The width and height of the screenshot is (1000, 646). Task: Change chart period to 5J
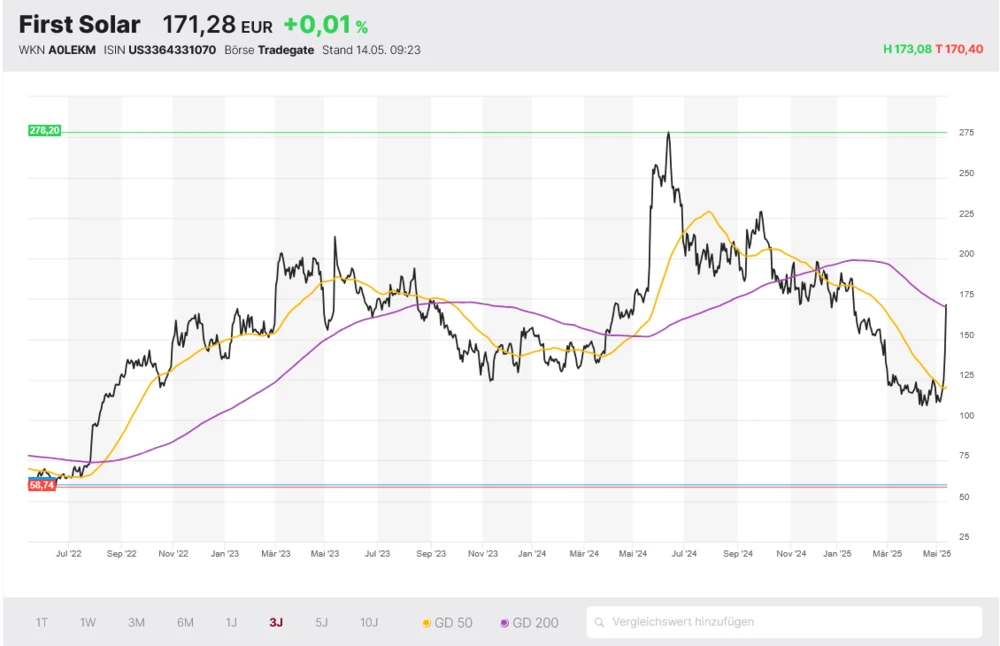coord(321,623)
